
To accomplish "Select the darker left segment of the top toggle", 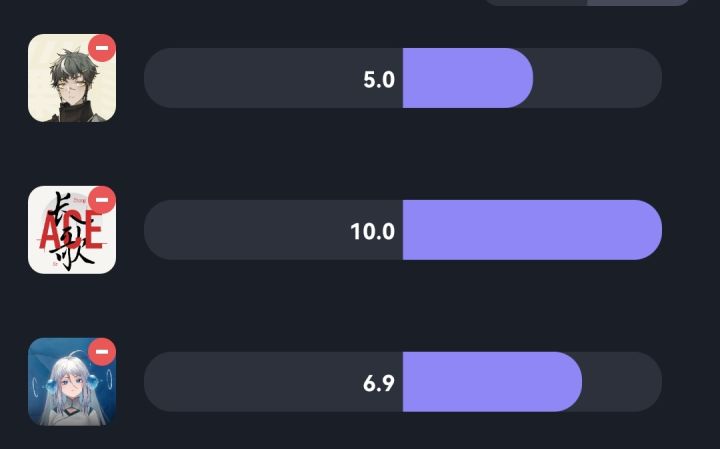I will (535, 2).
